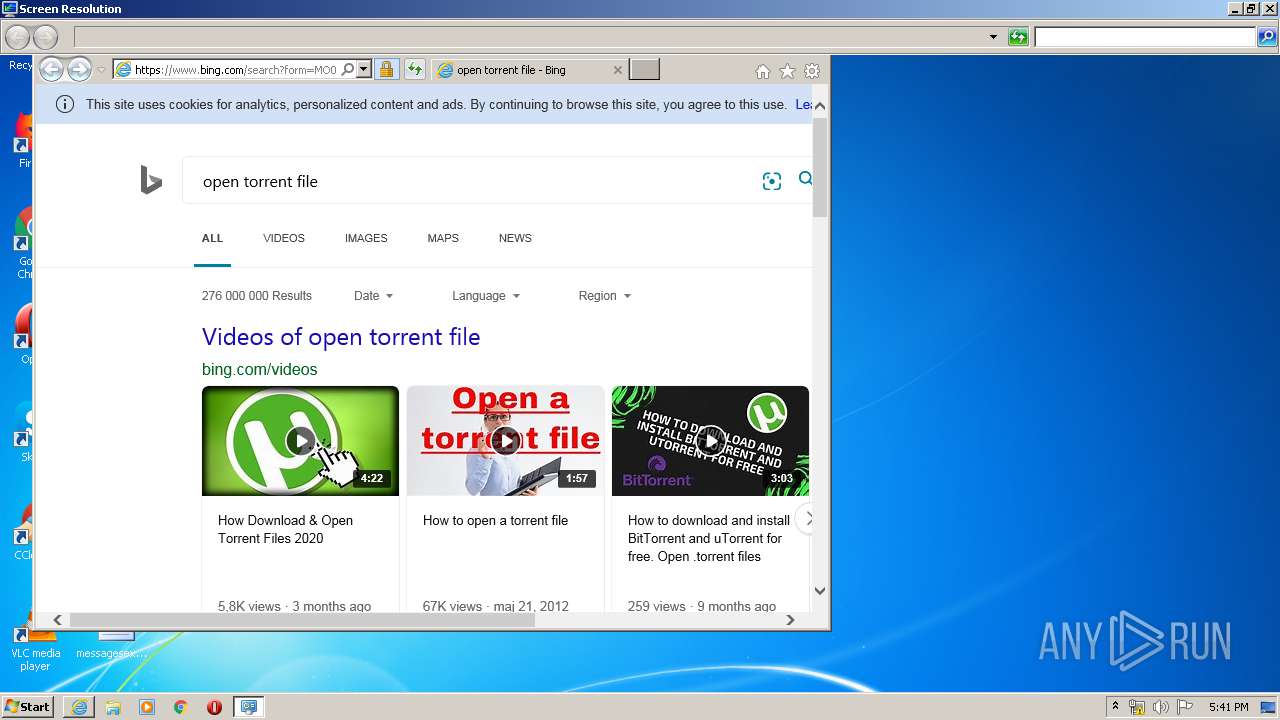Open the media player taskbar icon

[x=147, y=707]
